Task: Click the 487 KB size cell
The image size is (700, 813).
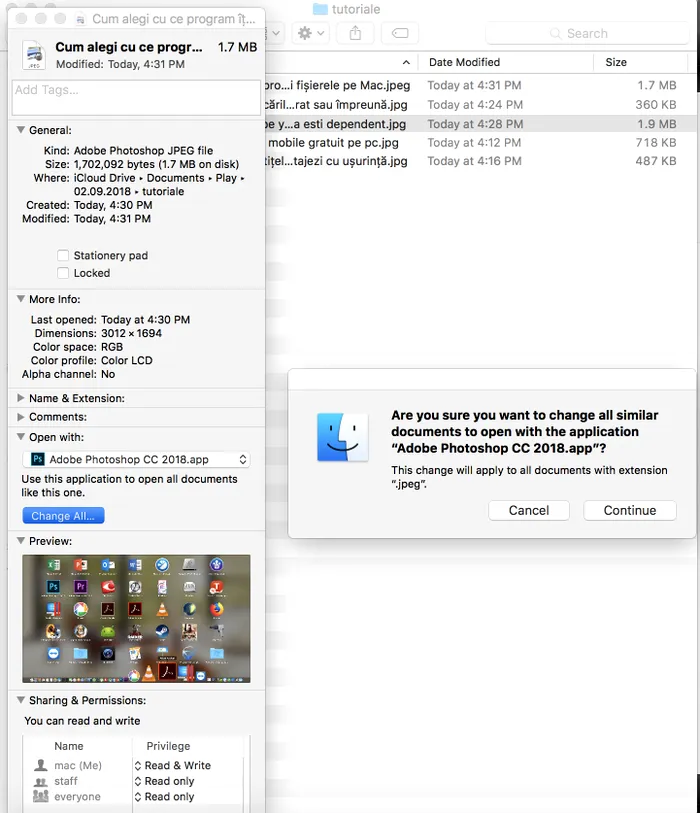Action: (x=656, y=161)
